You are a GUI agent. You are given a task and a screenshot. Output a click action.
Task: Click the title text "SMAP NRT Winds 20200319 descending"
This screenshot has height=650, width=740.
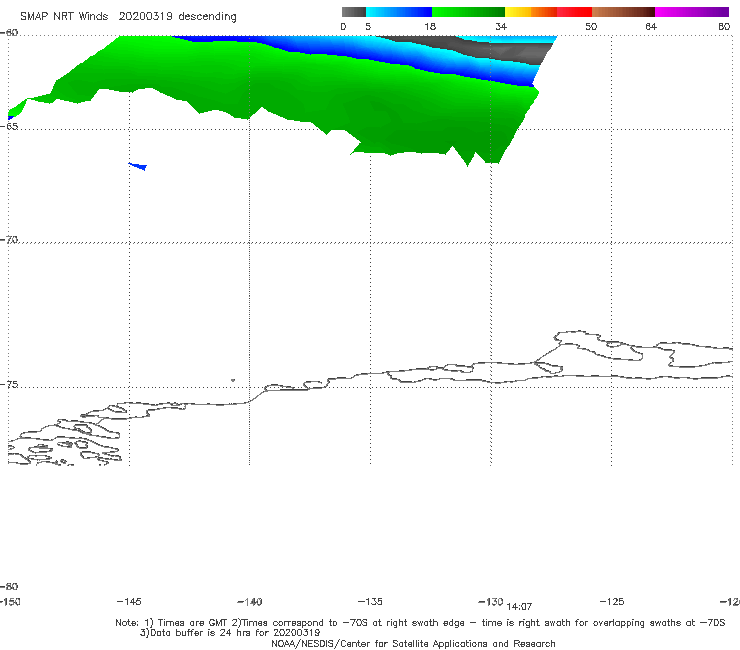point(128,17)
